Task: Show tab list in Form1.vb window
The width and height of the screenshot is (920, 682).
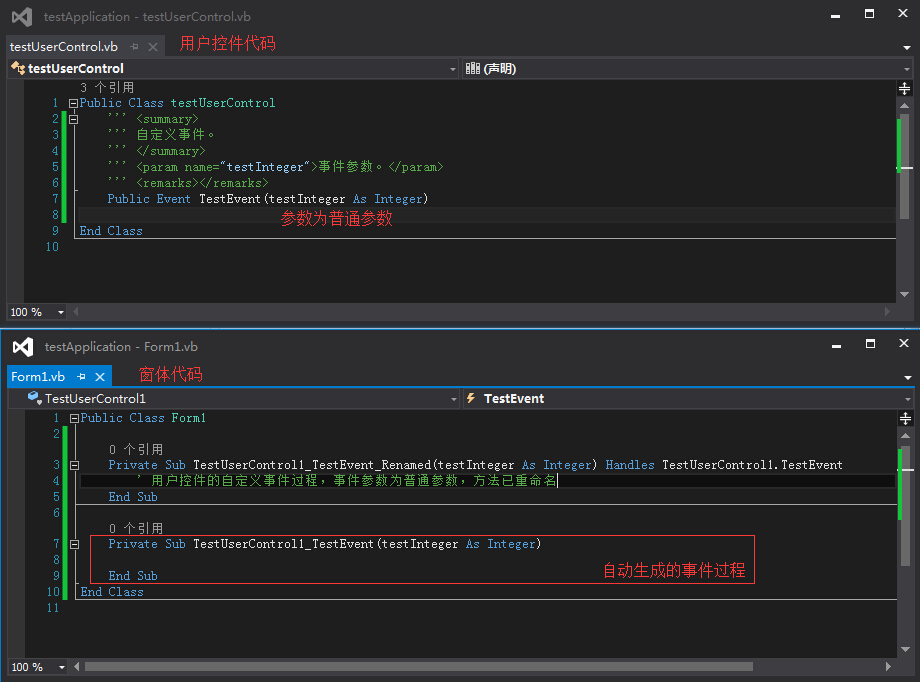Action: (x=908, y=378)
